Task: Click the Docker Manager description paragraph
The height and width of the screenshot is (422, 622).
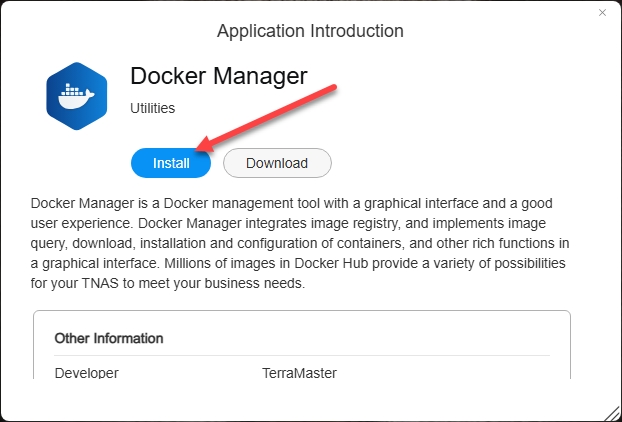Action: pyautogui.click(x=300, y=243)
